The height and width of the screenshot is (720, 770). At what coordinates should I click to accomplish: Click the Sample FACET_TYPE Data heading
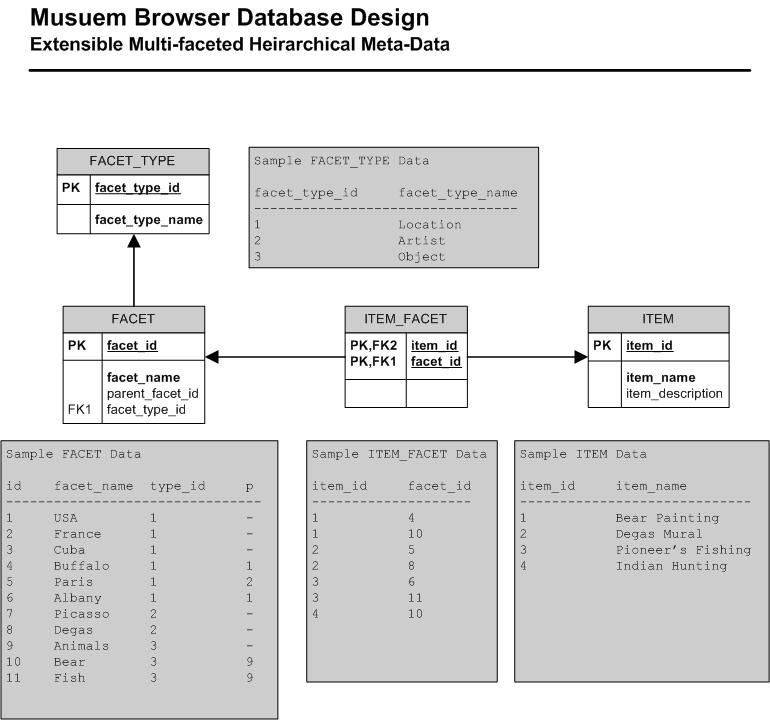341,160
